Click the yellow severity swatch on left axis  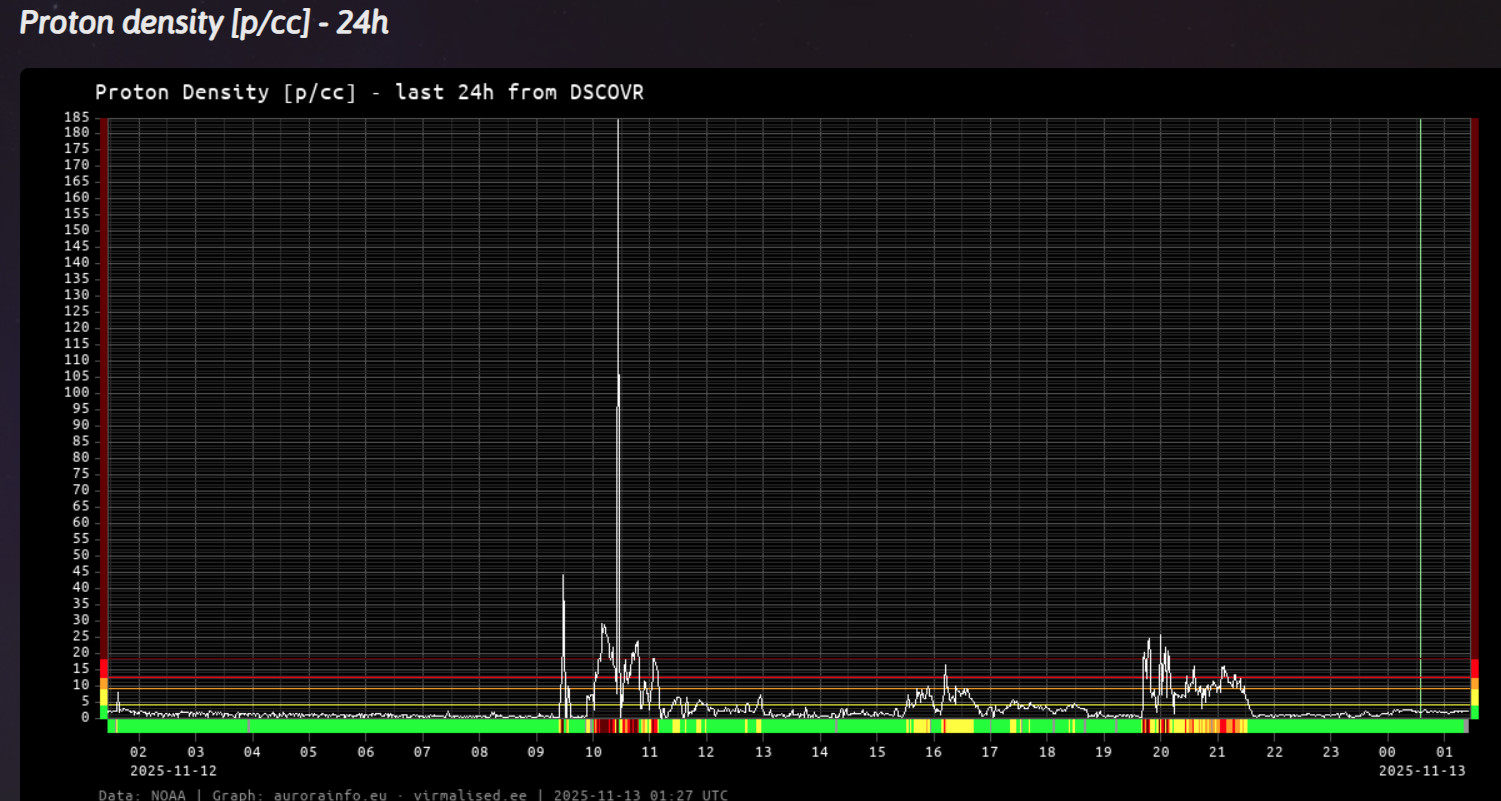[x=103, y=696]
